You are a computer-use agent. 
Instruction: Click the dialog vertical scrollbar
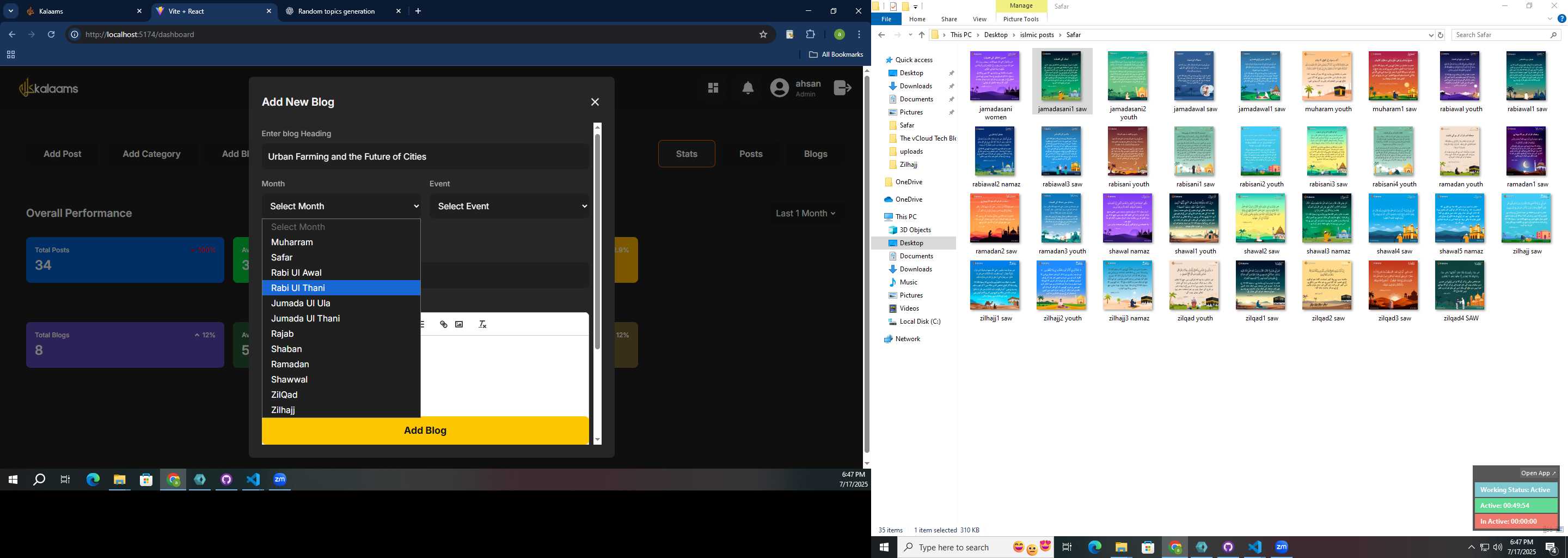click(597, 241)
